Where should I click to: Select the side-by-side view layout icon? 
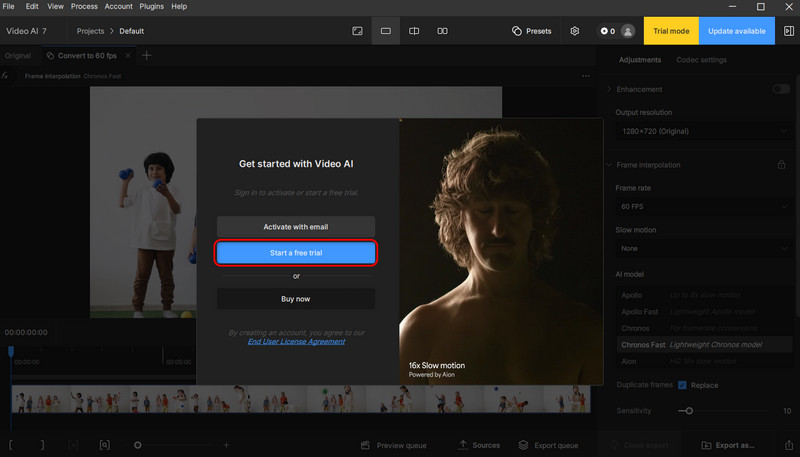pos(442,31)
